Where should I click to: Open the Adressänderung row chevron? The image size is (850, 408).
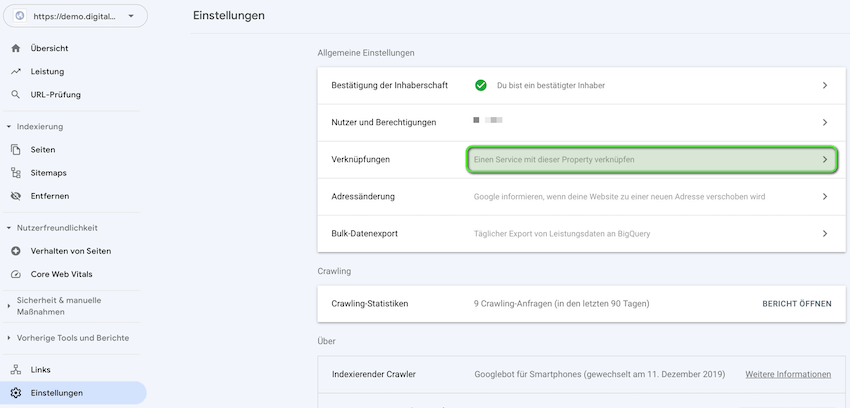[x=825, y=197]
